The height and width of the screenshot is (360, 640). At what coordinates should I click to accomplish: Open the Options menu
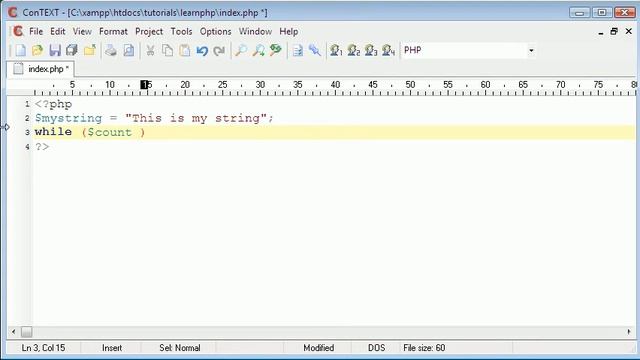[216, 31]
